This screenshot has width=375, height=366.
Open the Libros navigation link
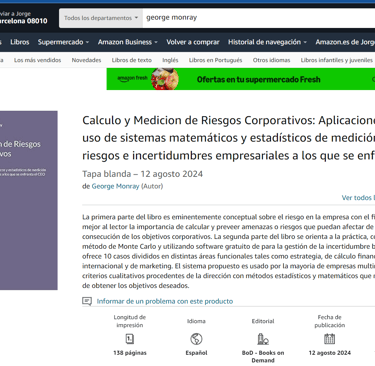[20, 42]
